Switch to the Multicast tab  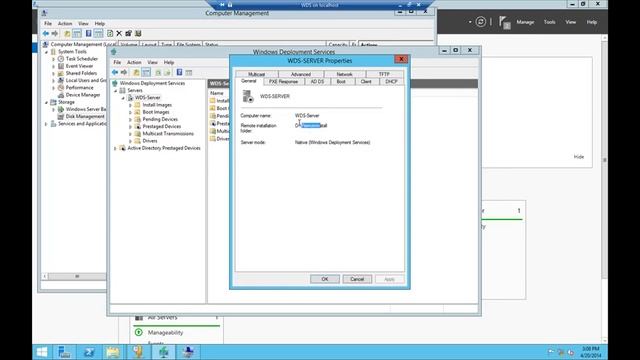point(257,74)
